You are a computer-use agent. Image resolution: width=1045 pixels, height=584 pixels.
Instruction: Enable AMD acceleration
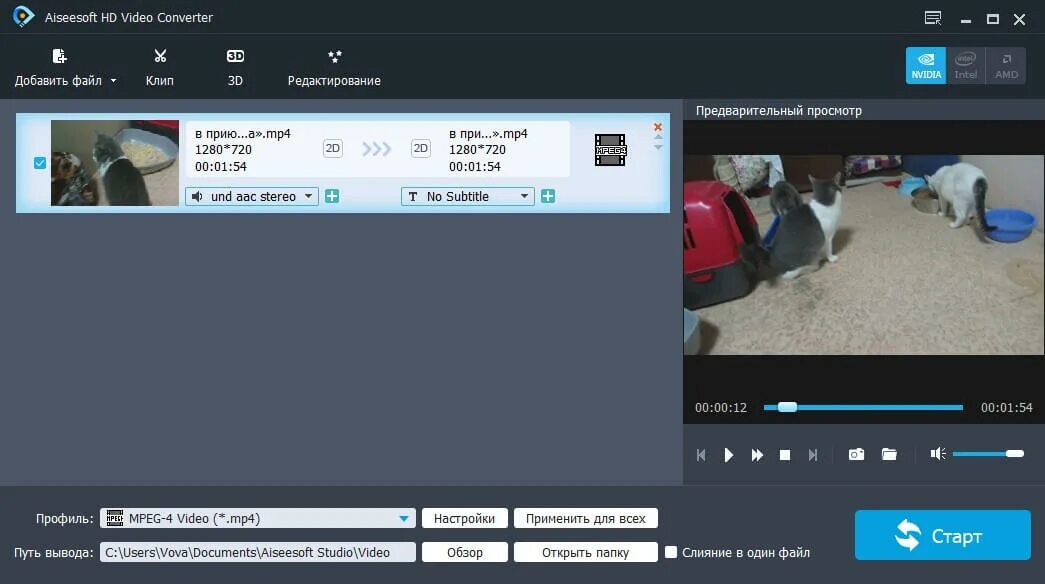coord(1006,65)
